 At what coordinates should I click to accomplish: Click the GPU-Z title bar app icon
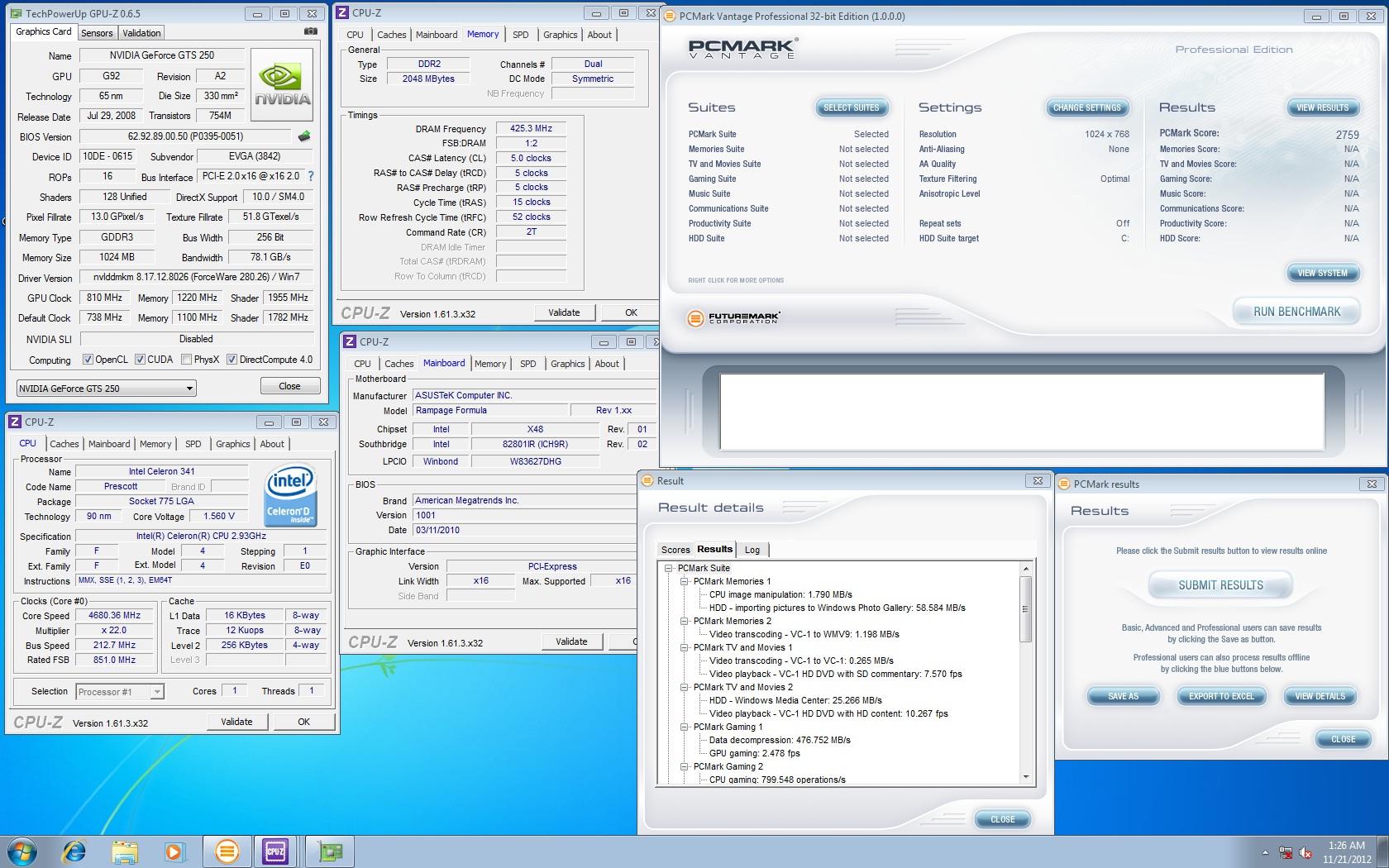[x=16, y=14]
